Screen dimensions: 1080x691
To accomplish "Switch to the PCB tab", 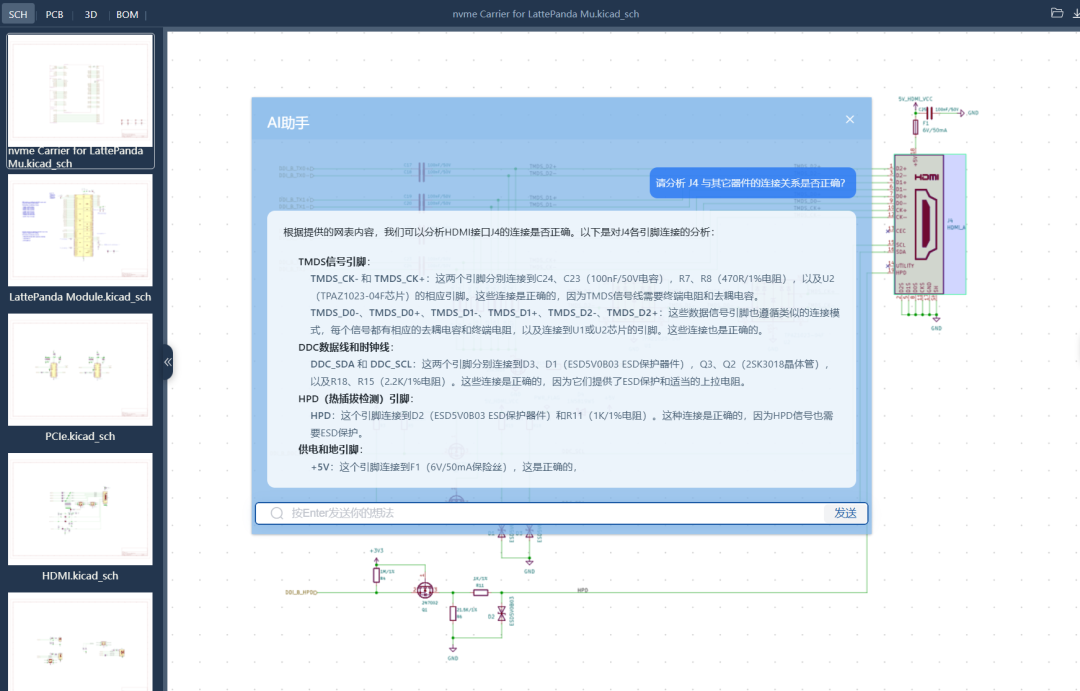I will (54, 14).
